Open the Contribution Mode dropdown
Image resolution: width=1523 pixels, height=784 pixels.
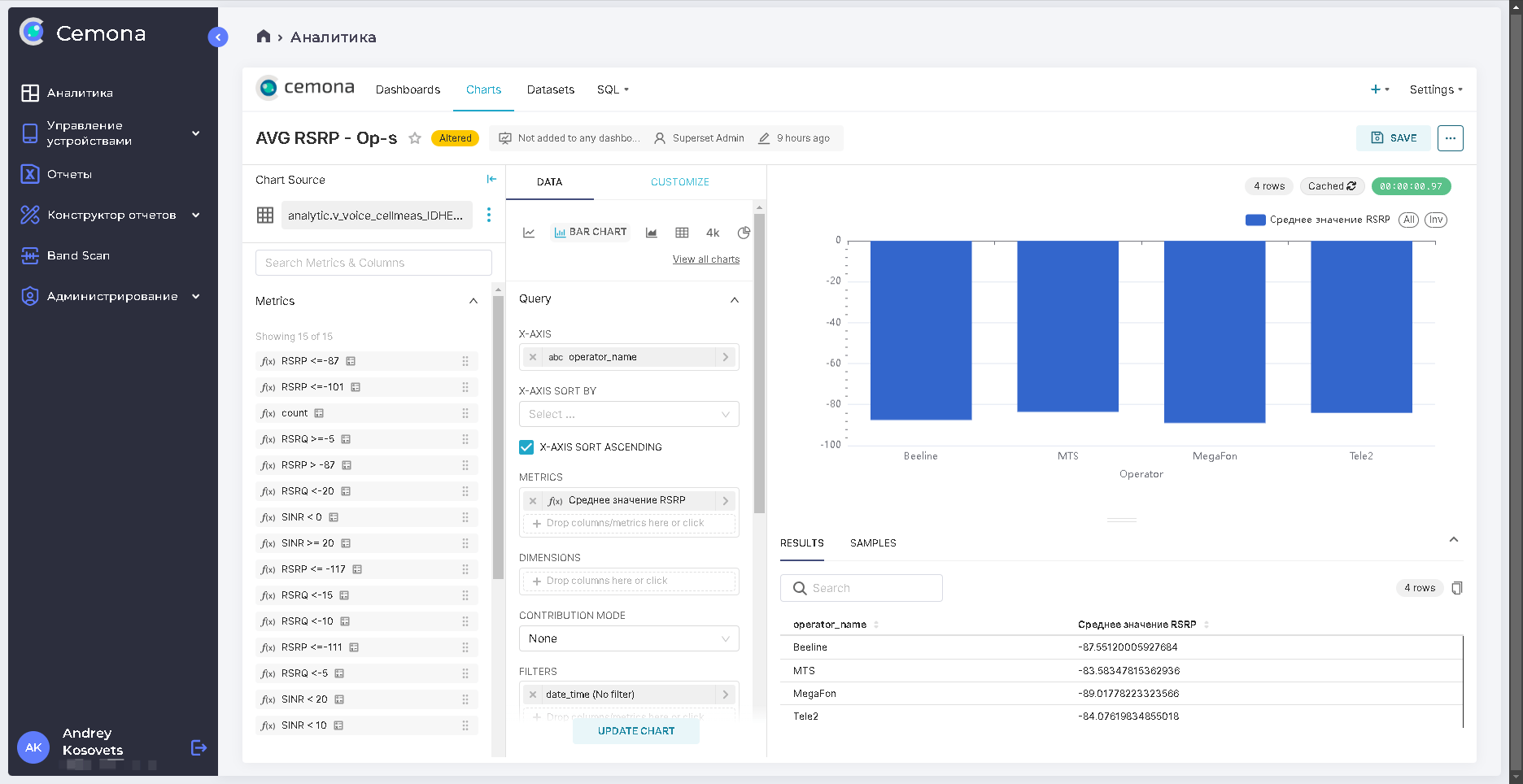tap(629, 638)
